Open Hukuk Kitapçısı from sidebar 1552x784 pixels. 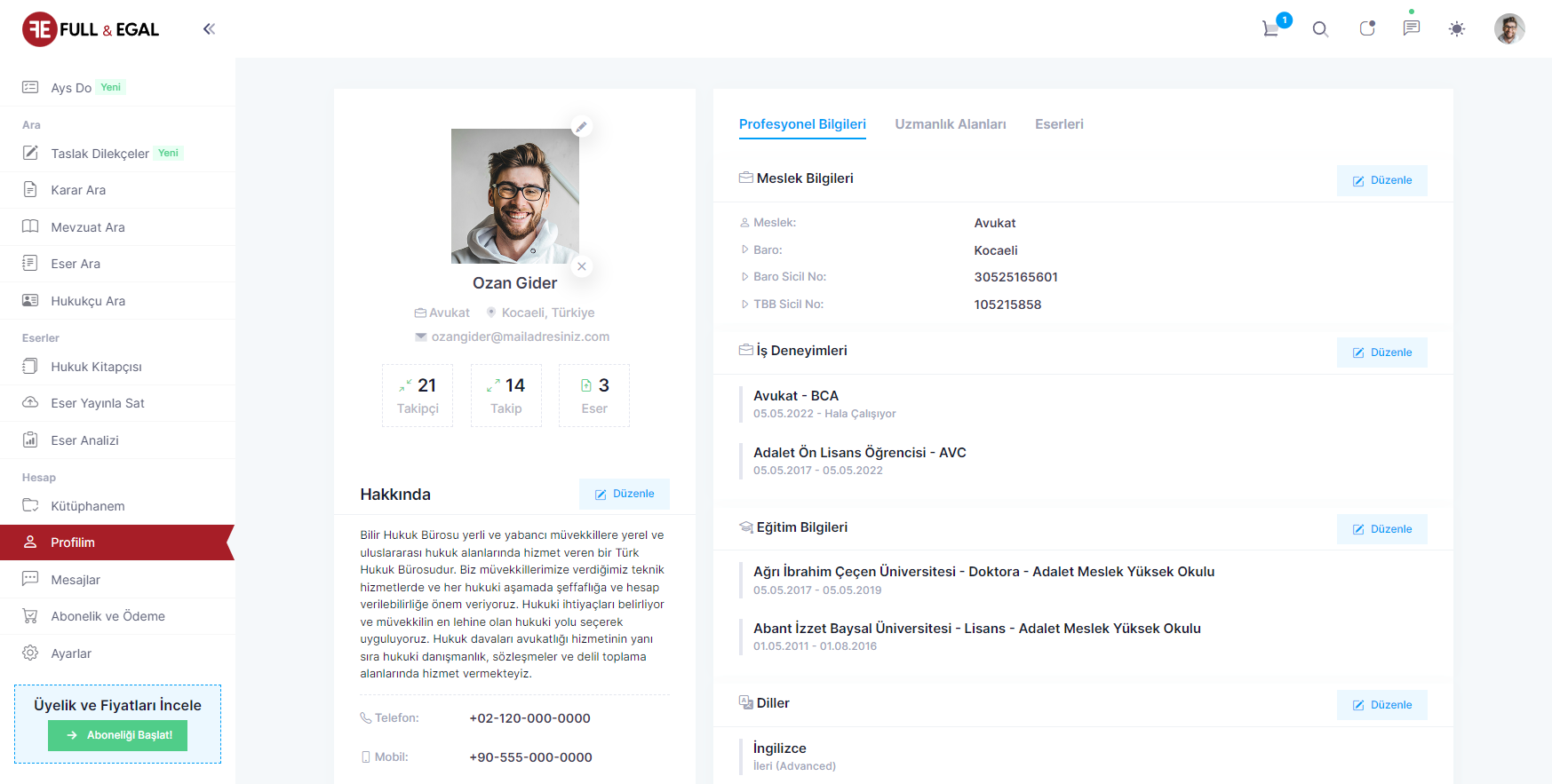tap(96, 367)
